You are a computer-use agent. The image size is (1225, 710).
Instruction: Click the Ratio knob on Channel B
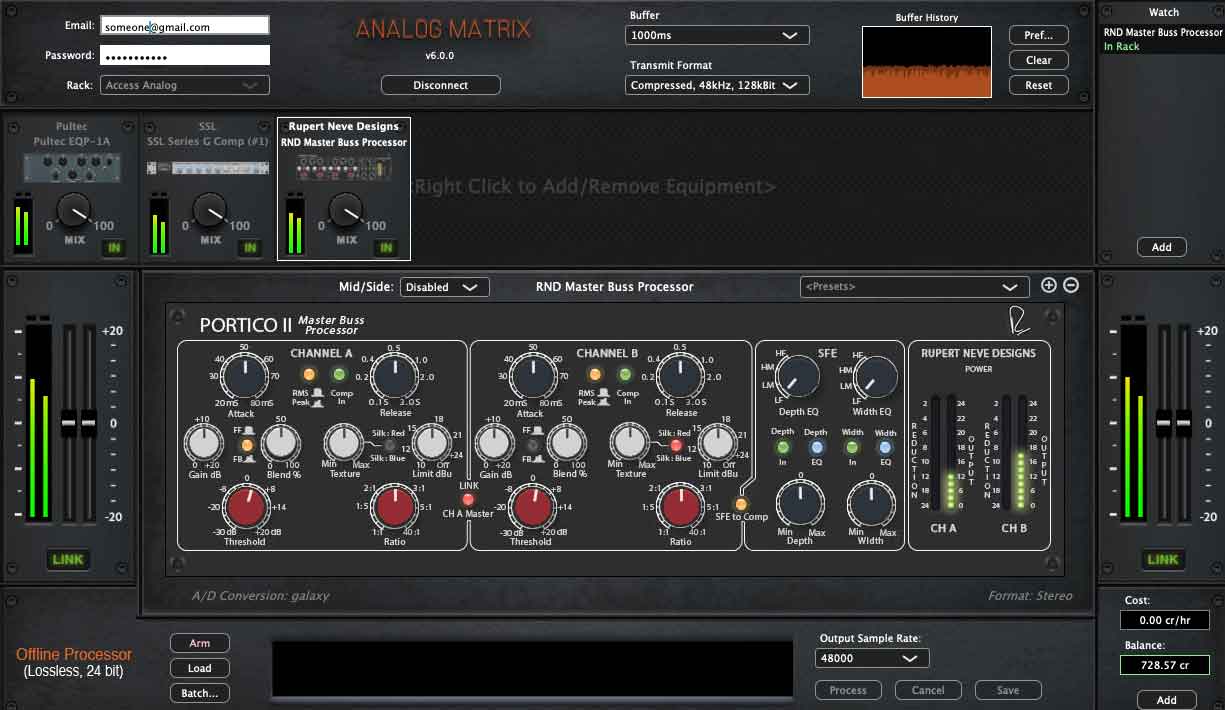coord(681,508)
